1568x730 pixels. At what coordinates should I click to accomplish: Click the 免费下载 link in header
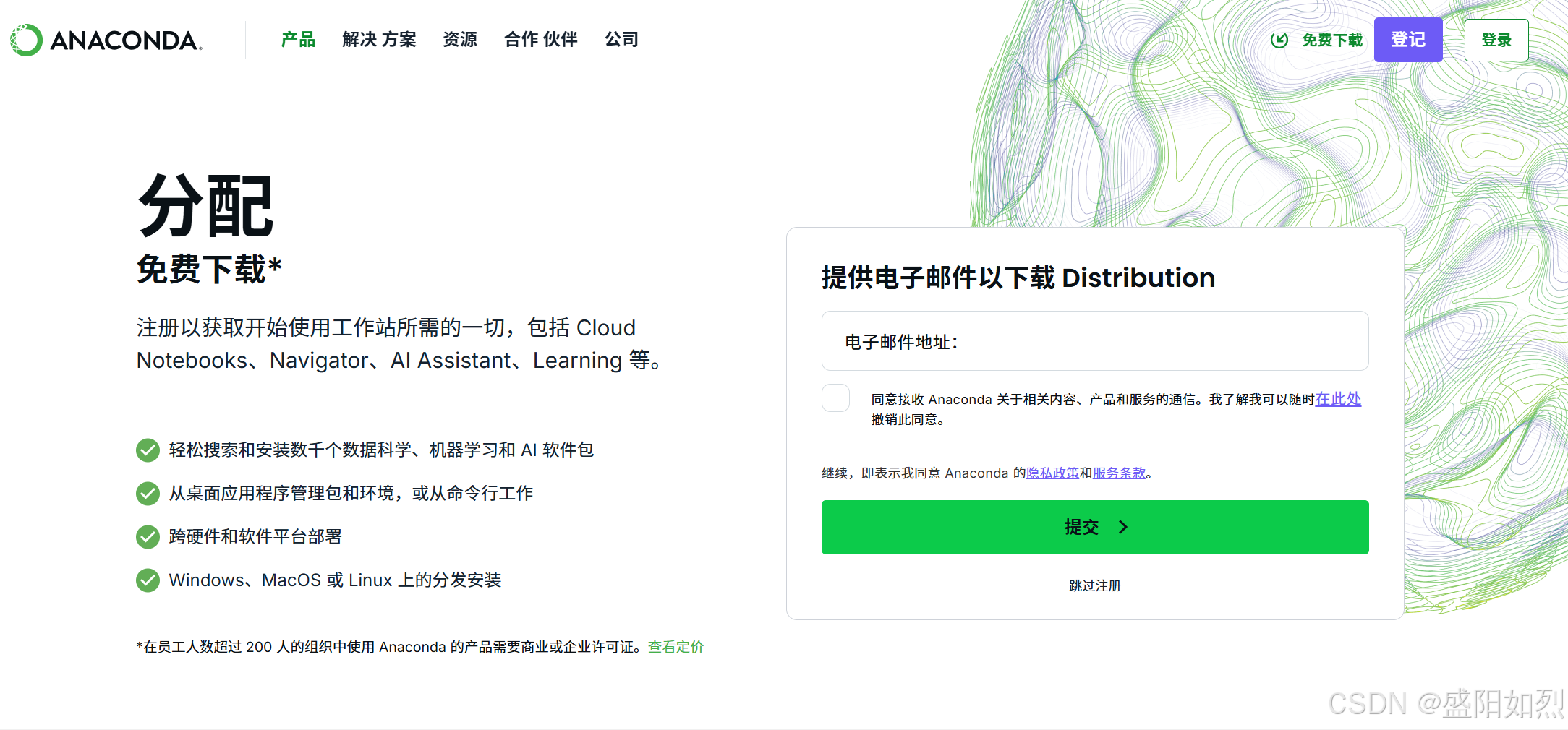[x=1332, y=40]
